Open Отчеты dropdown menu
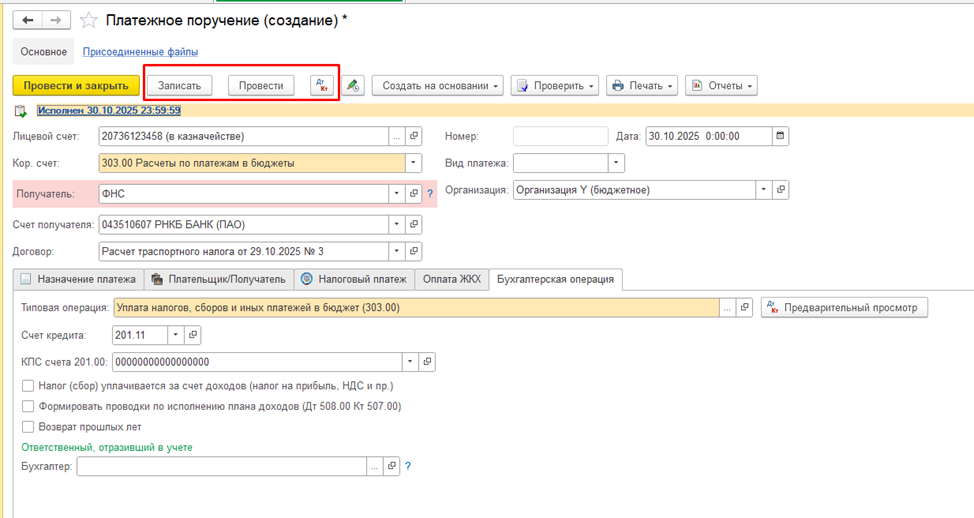 tap(721, 86)
